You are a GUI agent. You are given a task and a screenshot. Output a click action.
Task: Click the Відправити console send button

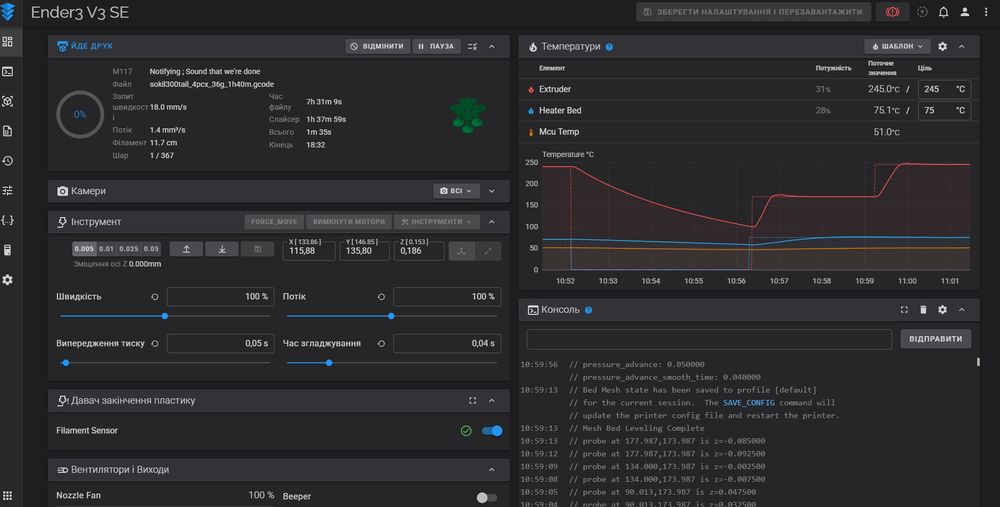935,339
